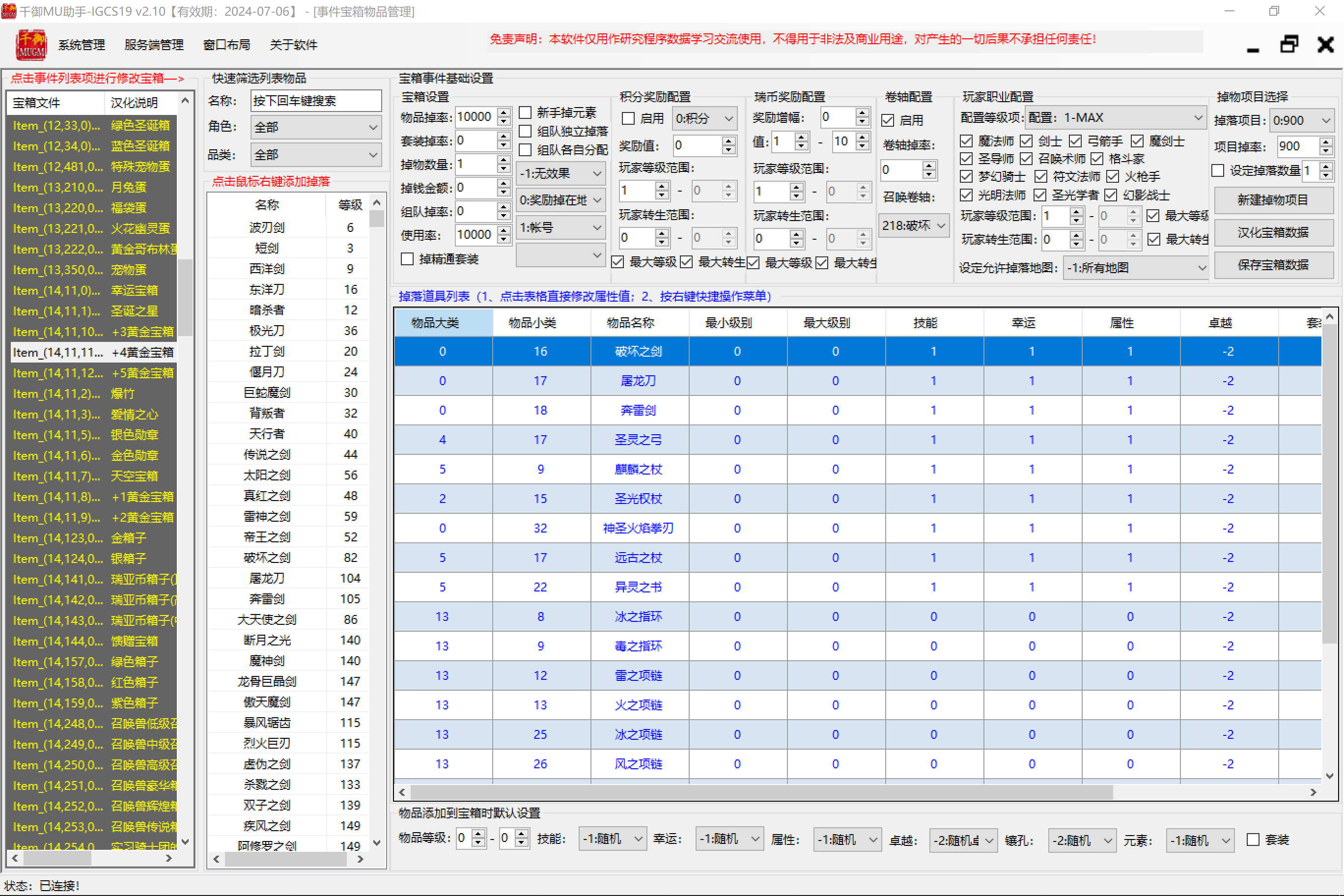The height and width of the screenshot is (896, 1344).
Task: Open the 服务端管理 menu
Action: (154, 45)
